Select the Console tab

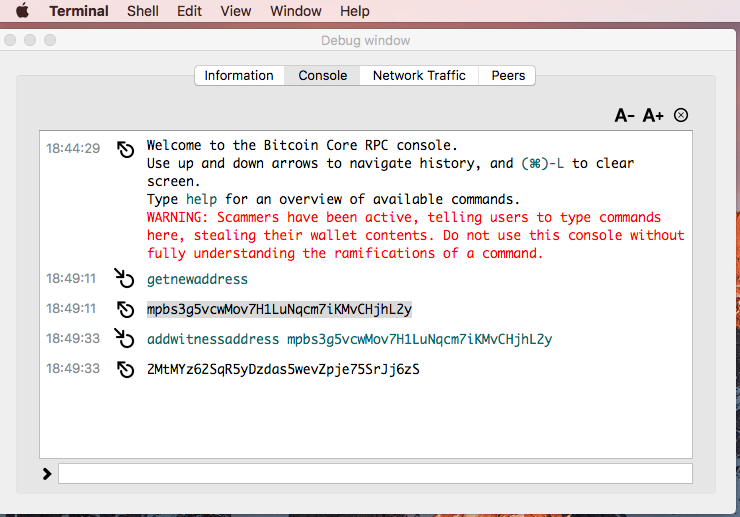[322, 76]
